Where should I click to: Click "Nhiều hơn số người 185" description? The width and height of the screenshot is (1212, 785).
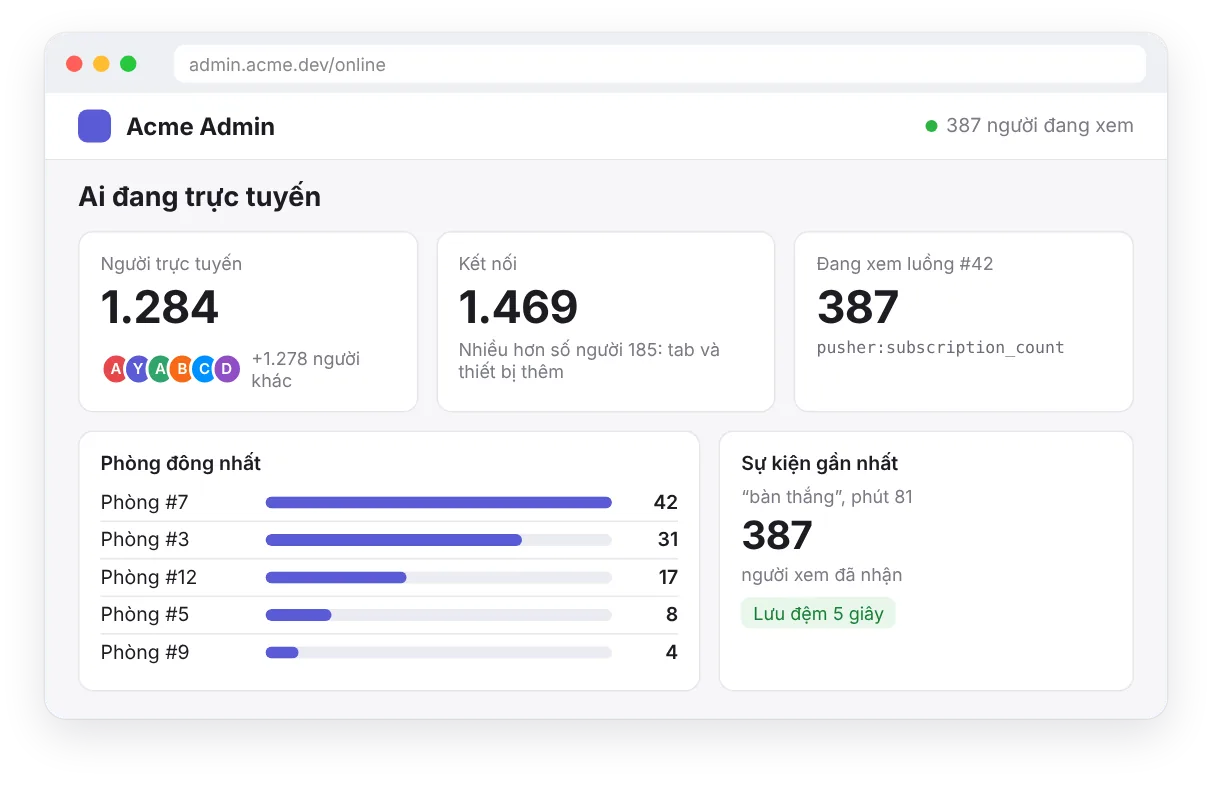pos(589,361)
